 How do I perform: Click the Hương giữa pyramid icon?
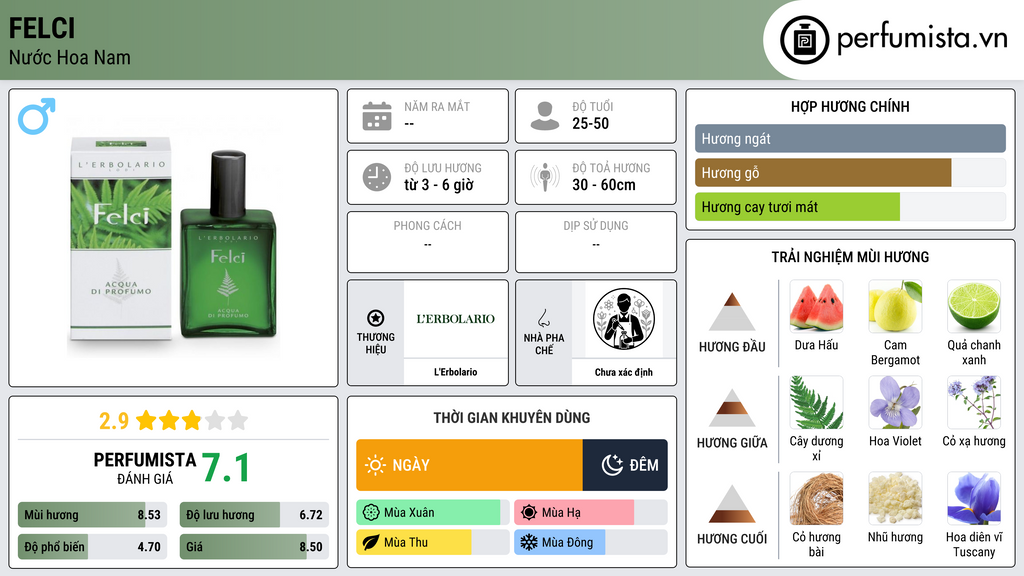732,408
